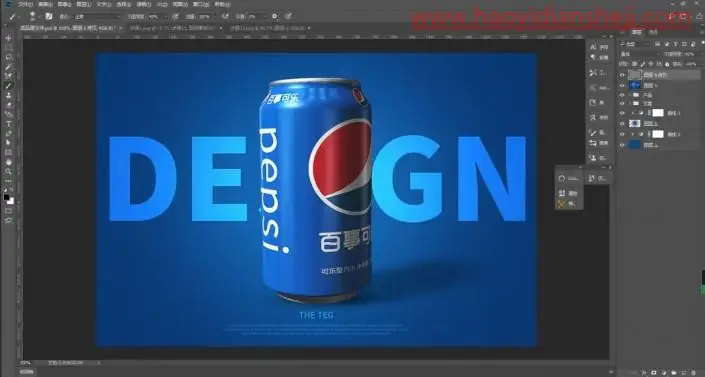Screen dimensions: 705x377
Task: Select the Hand tool
Action: pyautogui.click(x=9, y=162)
